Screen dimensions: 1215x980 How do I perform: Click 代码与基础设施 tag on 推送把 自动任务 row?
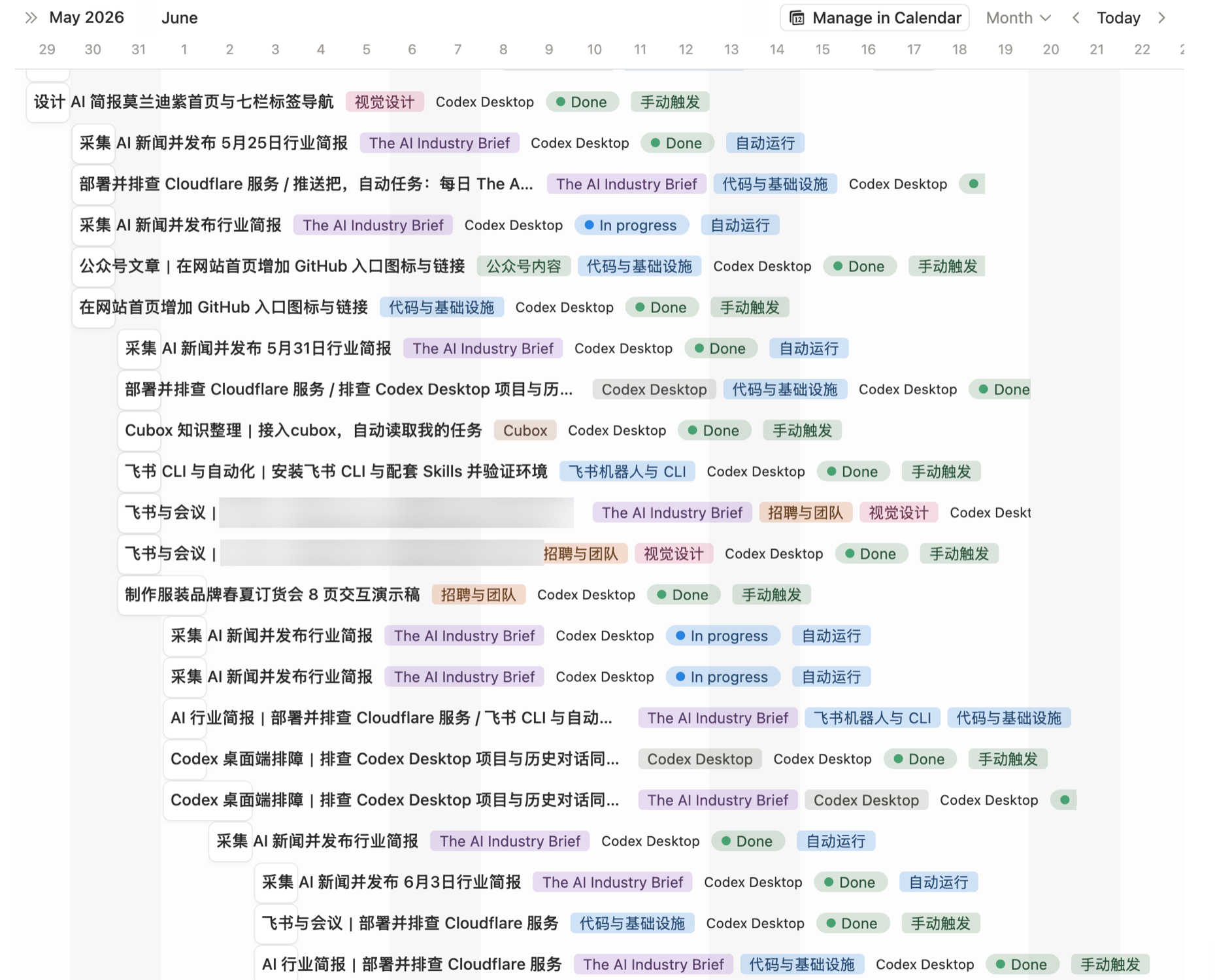(x=774, y=184)
